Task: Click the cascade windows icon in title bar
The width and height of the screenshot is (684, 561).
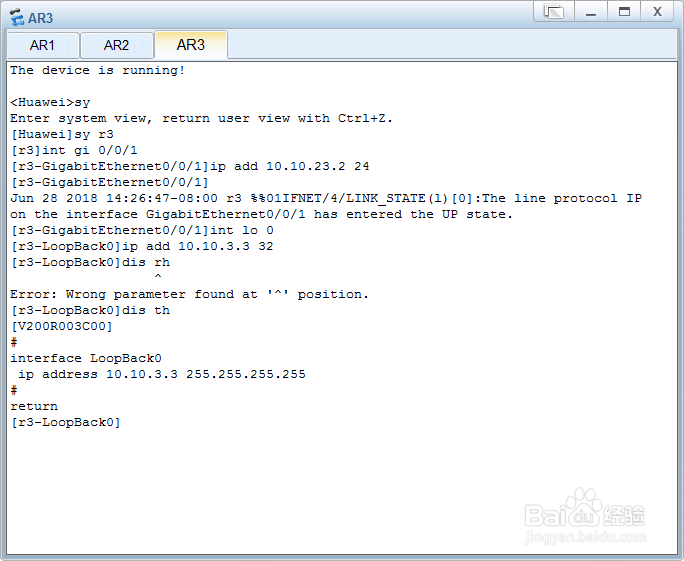Action: tap(554, 11)
